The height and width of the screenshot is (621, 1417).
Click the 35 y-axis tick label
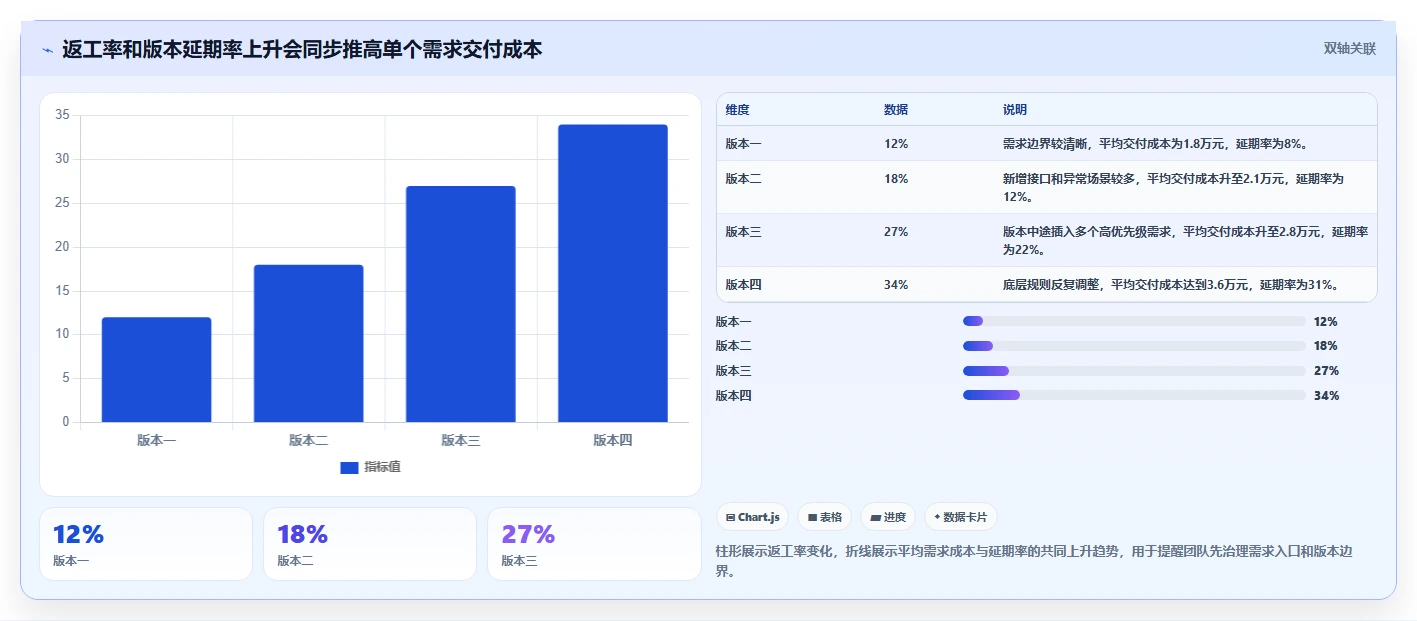[x=62, y=115]
